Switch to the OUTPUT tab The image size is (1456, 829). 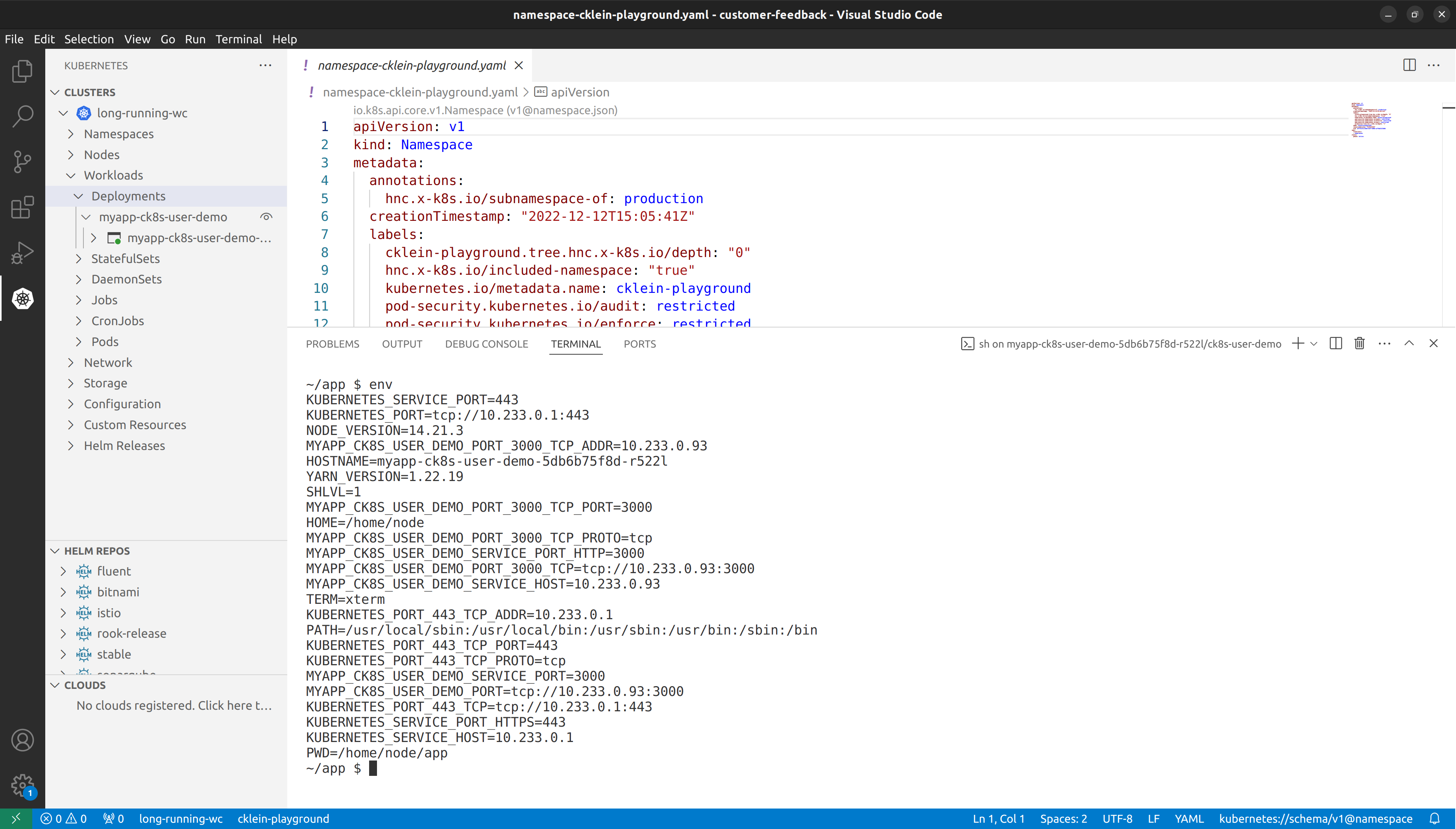tap(402, 344)
